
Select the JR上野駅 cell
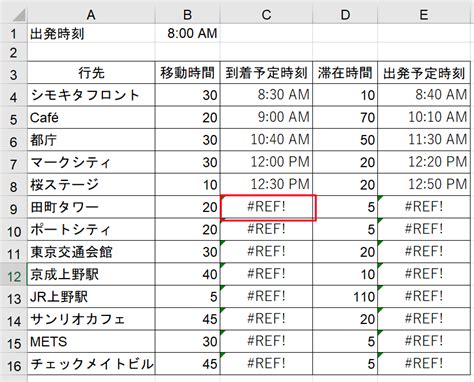tap(91, 297)
